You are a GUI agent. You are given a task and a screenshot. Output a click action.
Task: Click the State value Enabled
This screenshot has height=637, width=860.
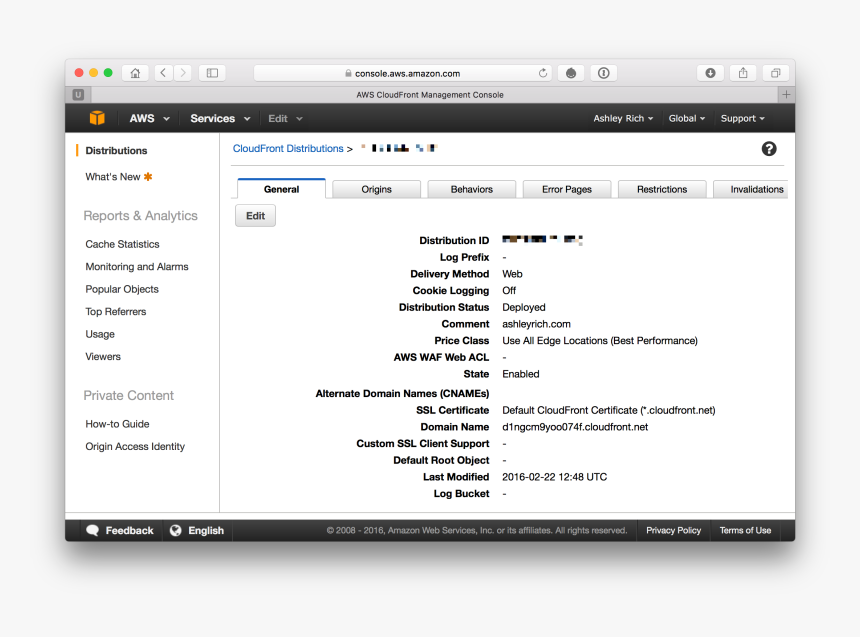[x=520, y=374]
